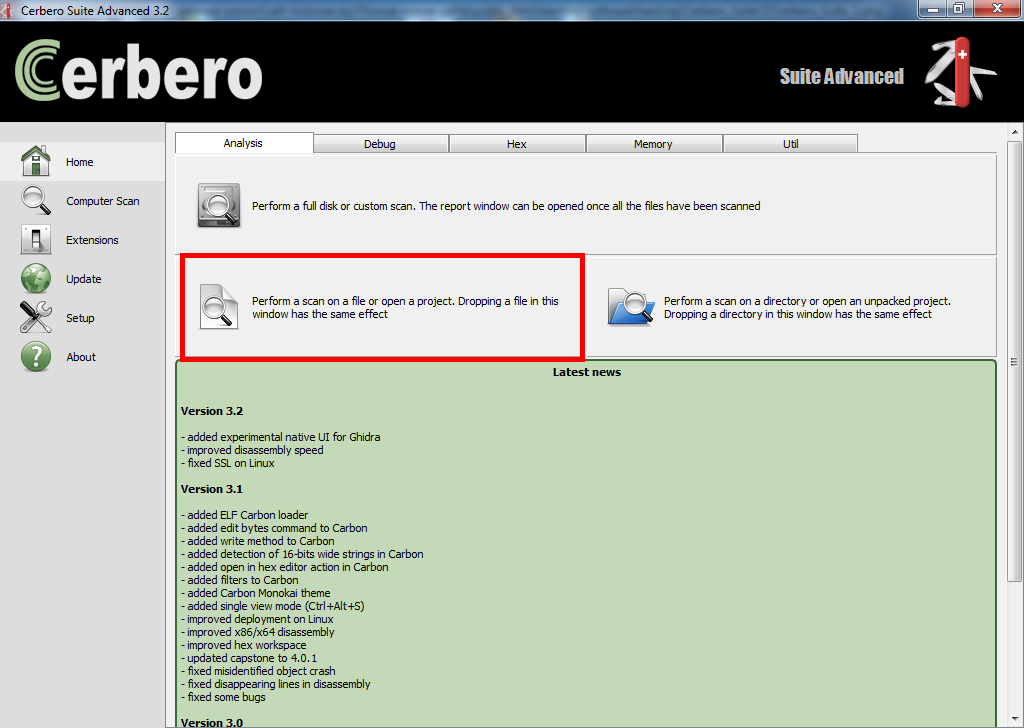The width and height of the screenshot is (1024, 728).
Task: Open Setup with the wrench icon
Action: point(36,318)
